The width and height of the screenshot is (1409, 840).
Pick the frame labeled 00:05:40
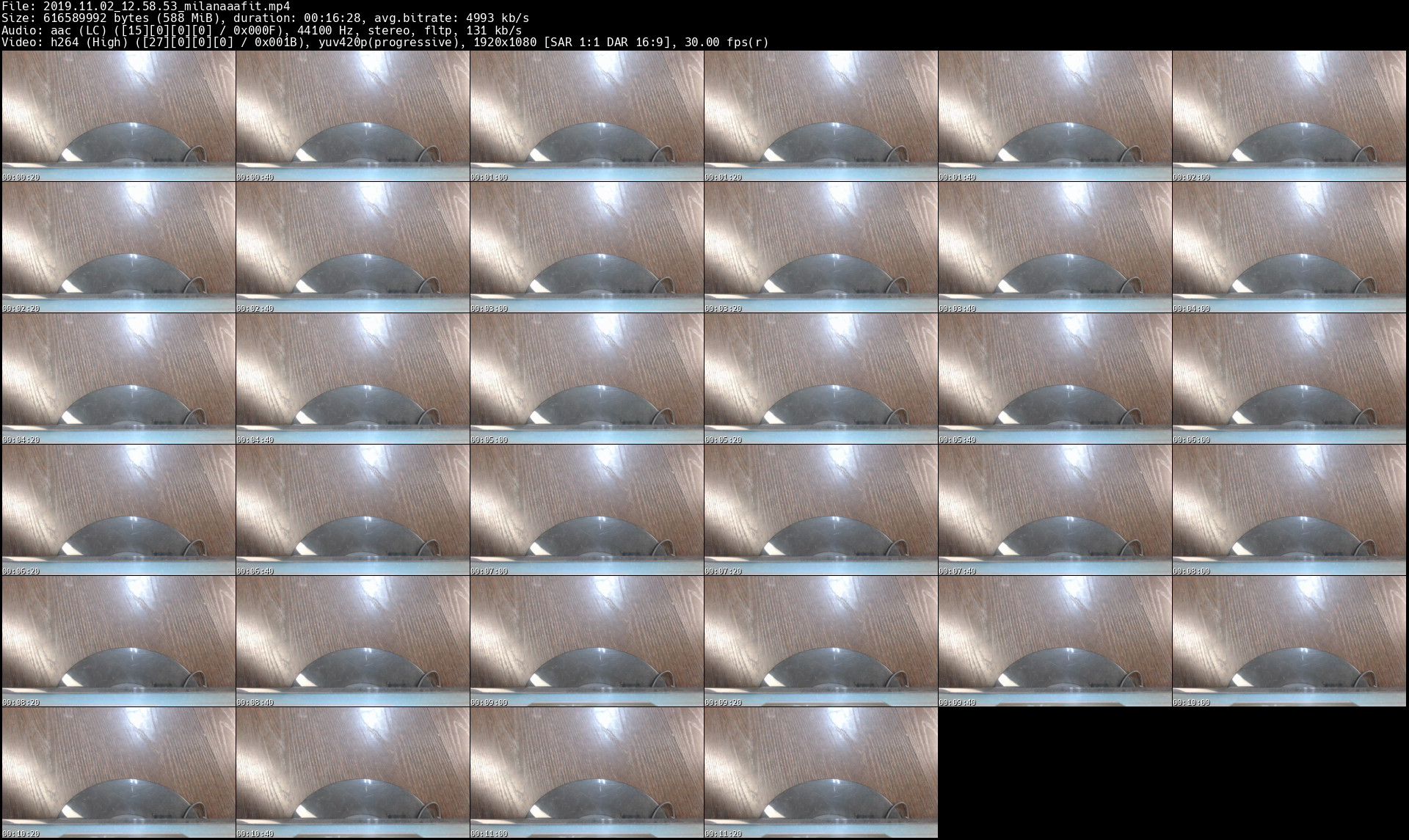[1055, 379]
